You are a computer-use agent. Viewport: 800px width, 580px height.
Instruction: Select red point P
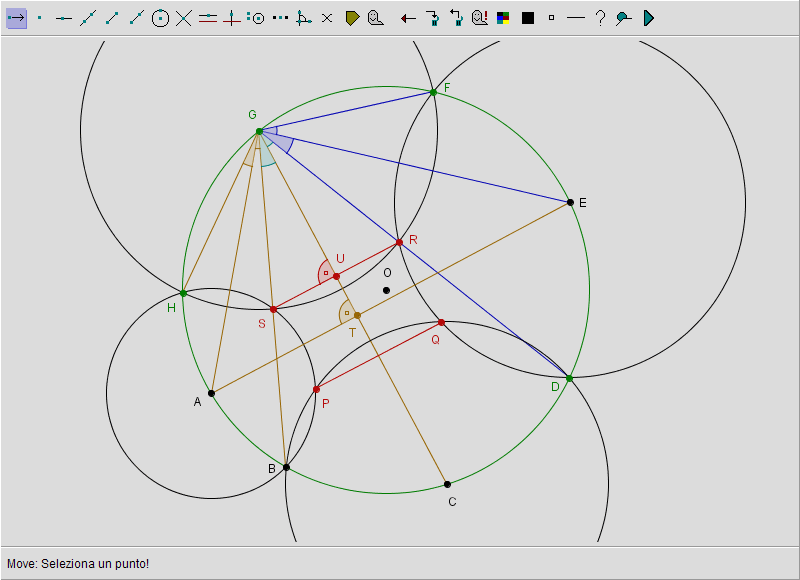pyautogui.click(x=316, y=389)
